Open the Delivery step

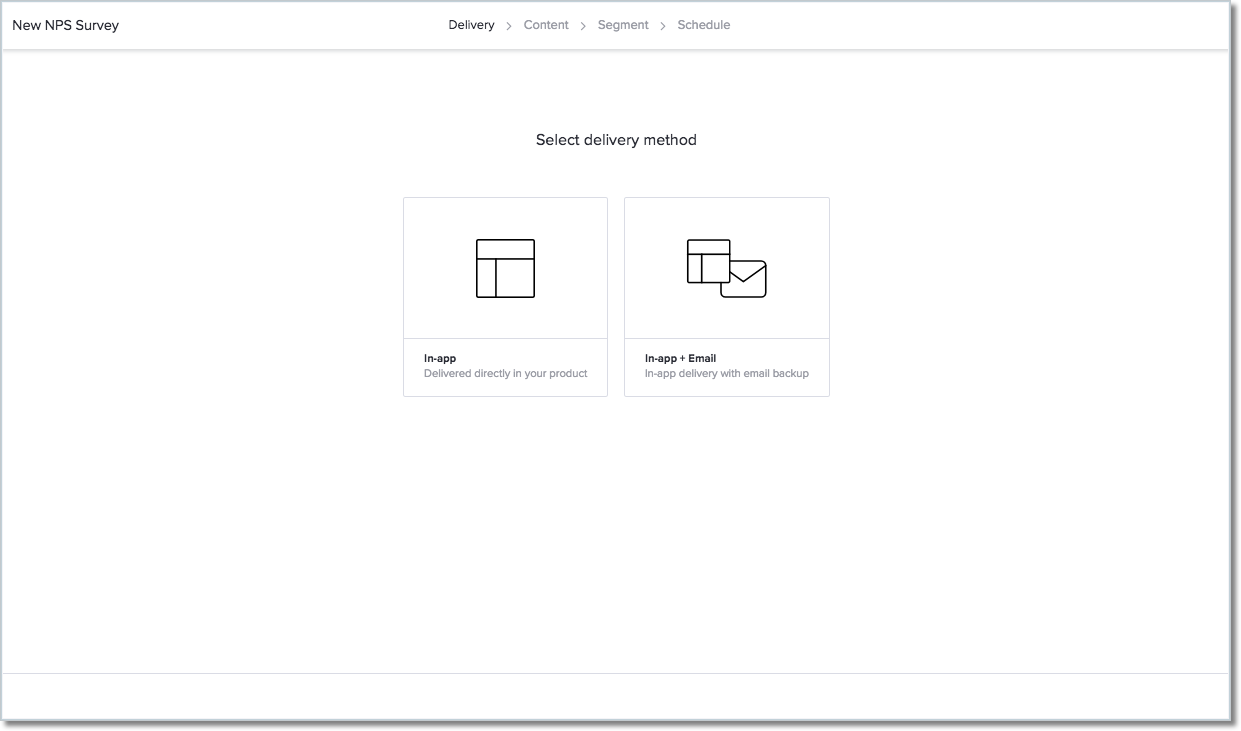[x=471, y=25]
